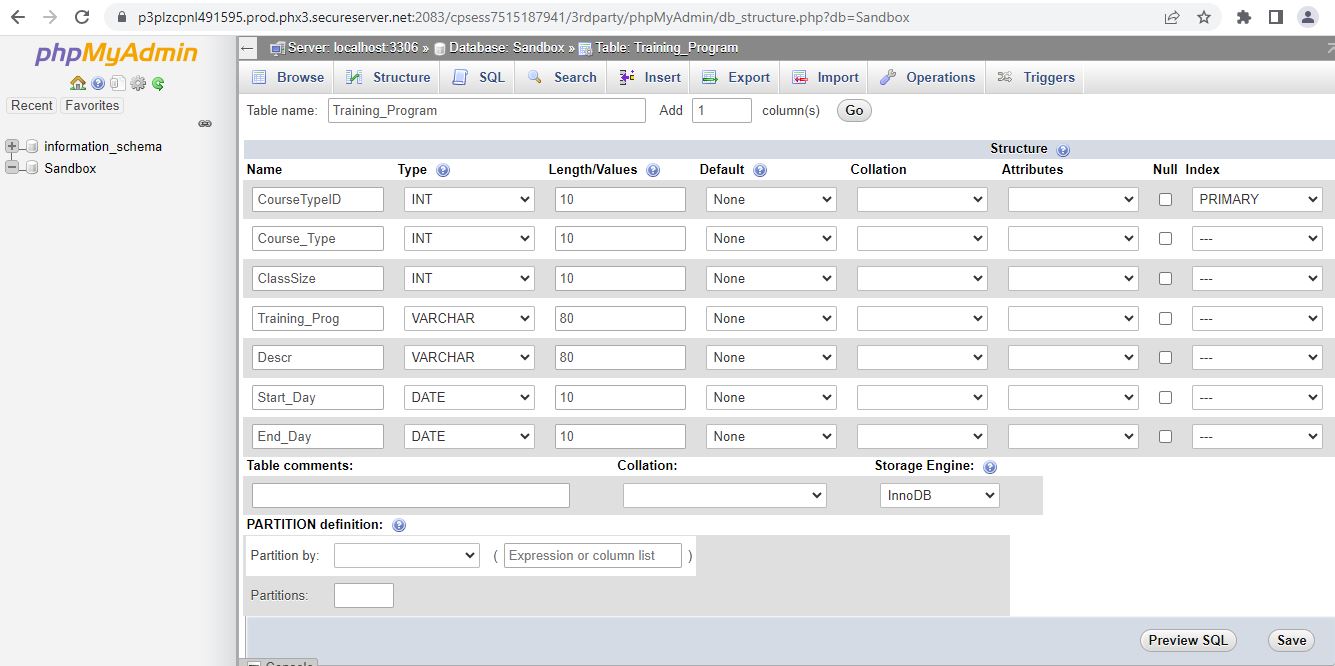
Task: Click the Structure help question-mark icon
Action: click(1063, 148)
